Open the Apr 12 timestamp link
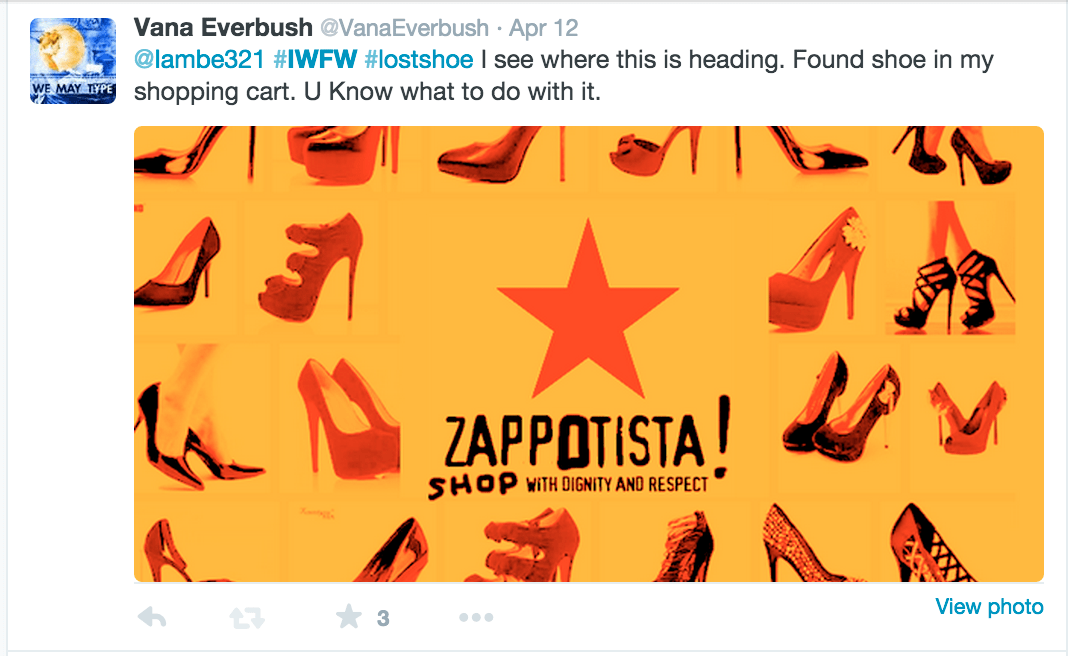The width and height of the screenshot is (1068, 656). pos(544,27)
